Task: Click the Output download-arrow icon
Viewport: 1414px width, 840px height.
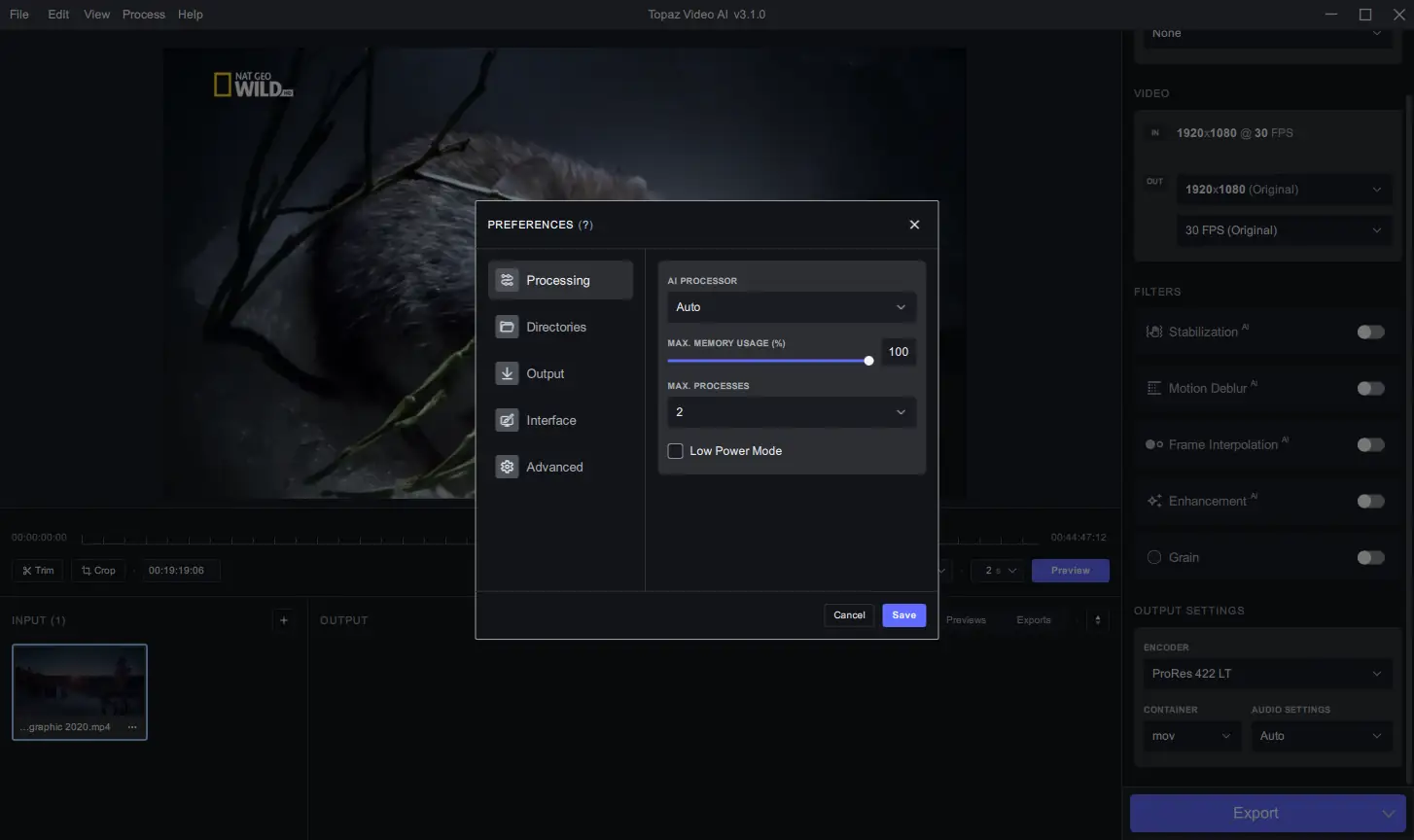Action: click(507, 373)
